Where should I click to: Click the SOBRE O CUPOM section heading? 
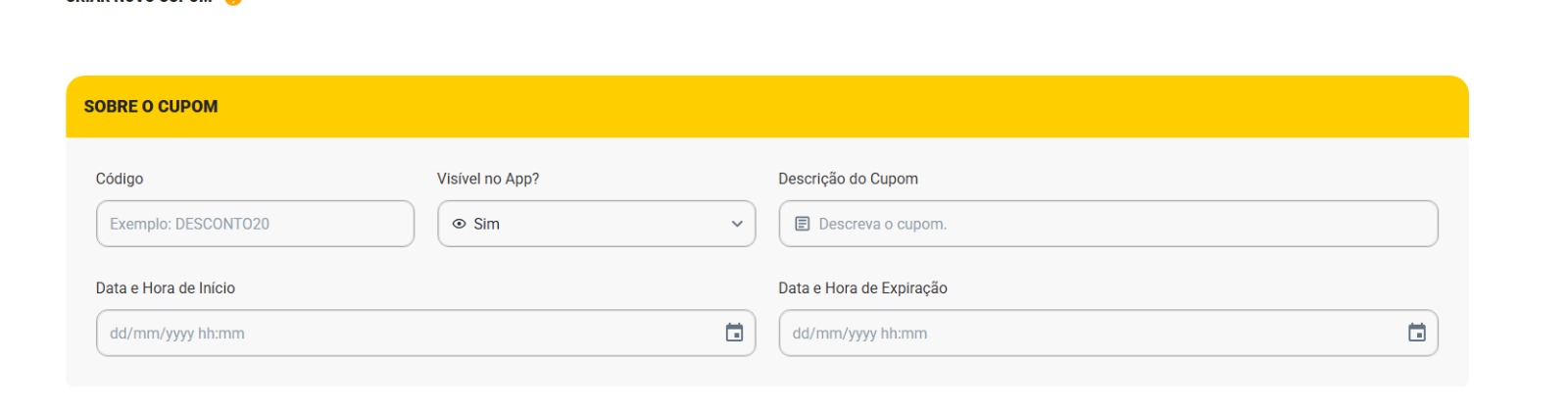(x=151, y=106)
